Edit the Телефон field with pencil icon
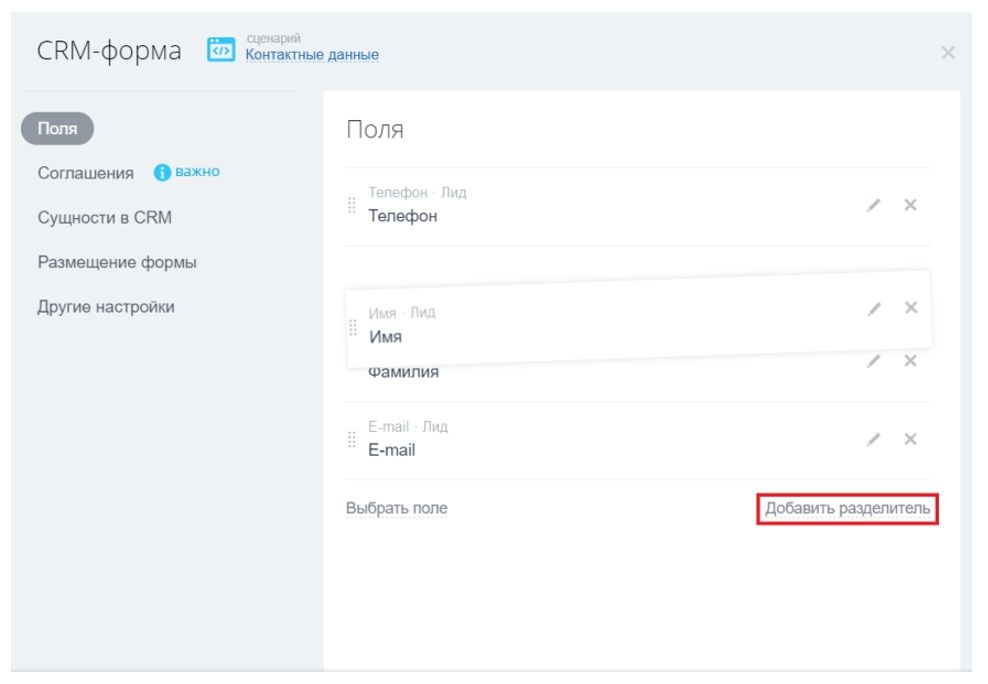Screen dimensions: 988x684 pos(873,205)
